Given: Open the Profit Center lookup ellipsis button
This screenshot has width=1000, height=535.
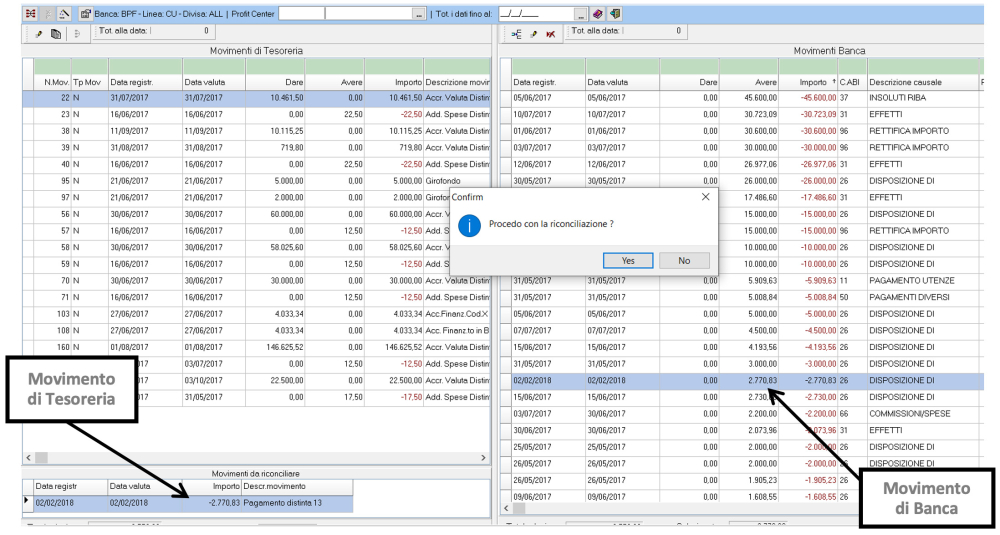Looking at the screenshot, I should [x=417, y=12].
